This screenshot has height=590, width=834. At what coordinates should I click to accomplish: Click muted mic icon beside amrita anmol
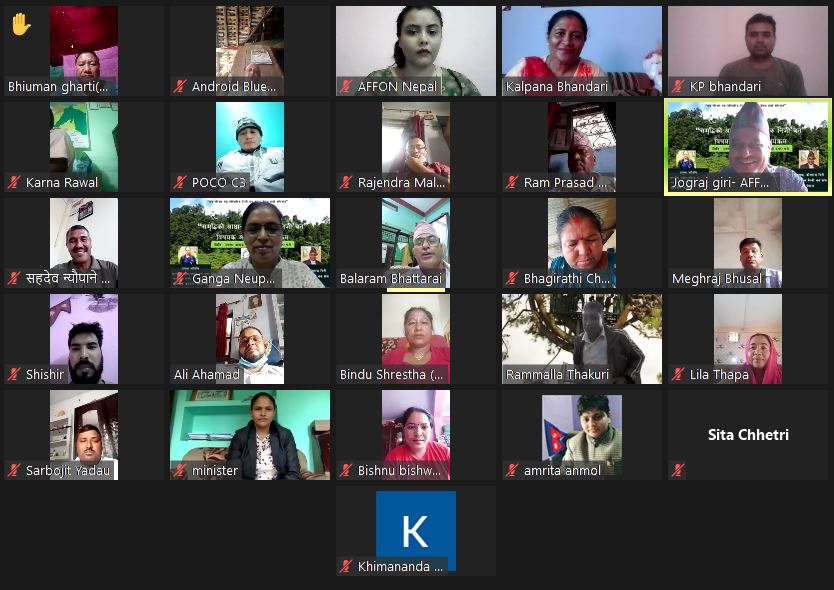pos(512,470)
